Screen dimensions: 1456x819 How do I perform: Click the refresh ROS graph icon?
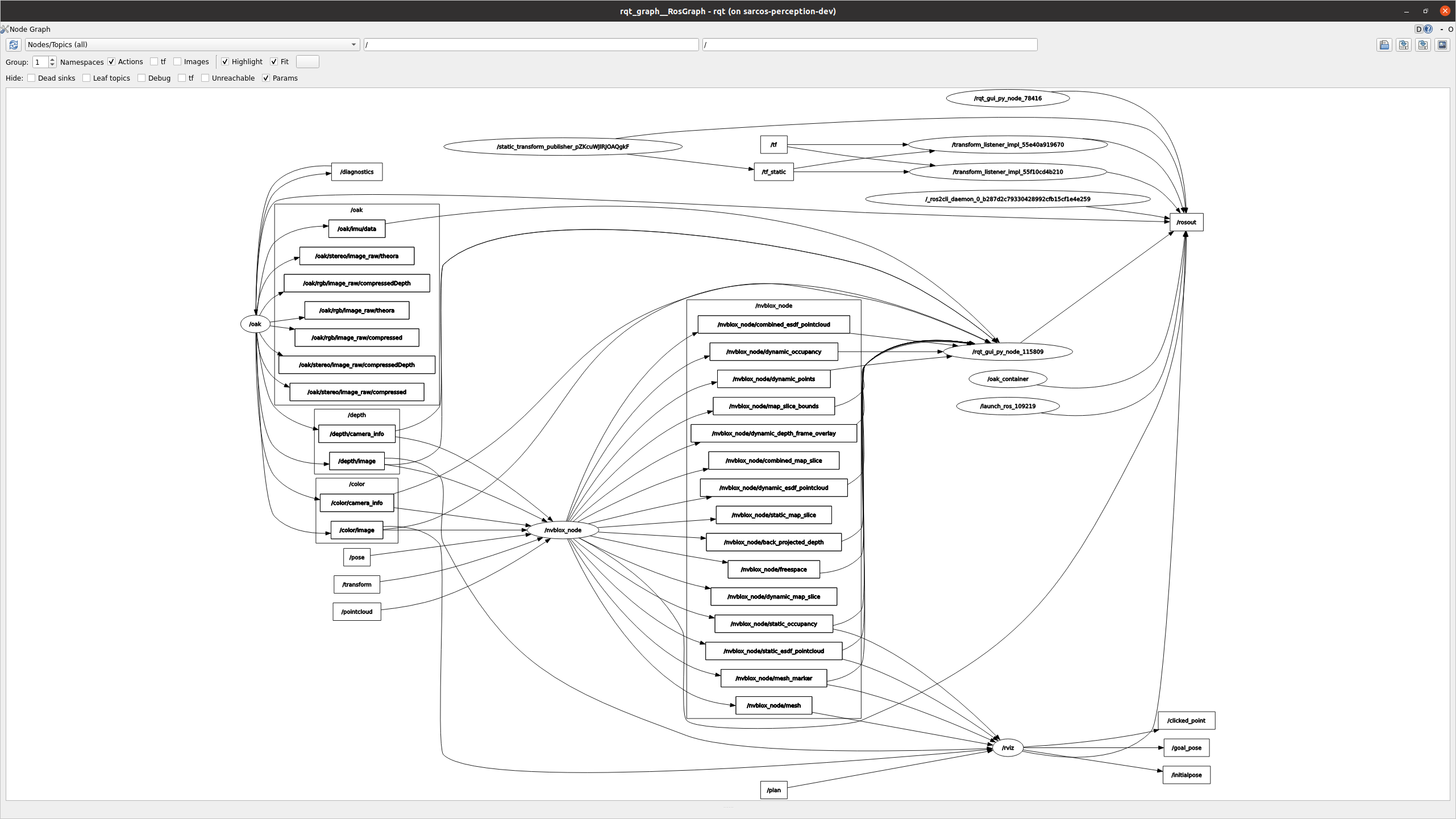click(14, 44)
